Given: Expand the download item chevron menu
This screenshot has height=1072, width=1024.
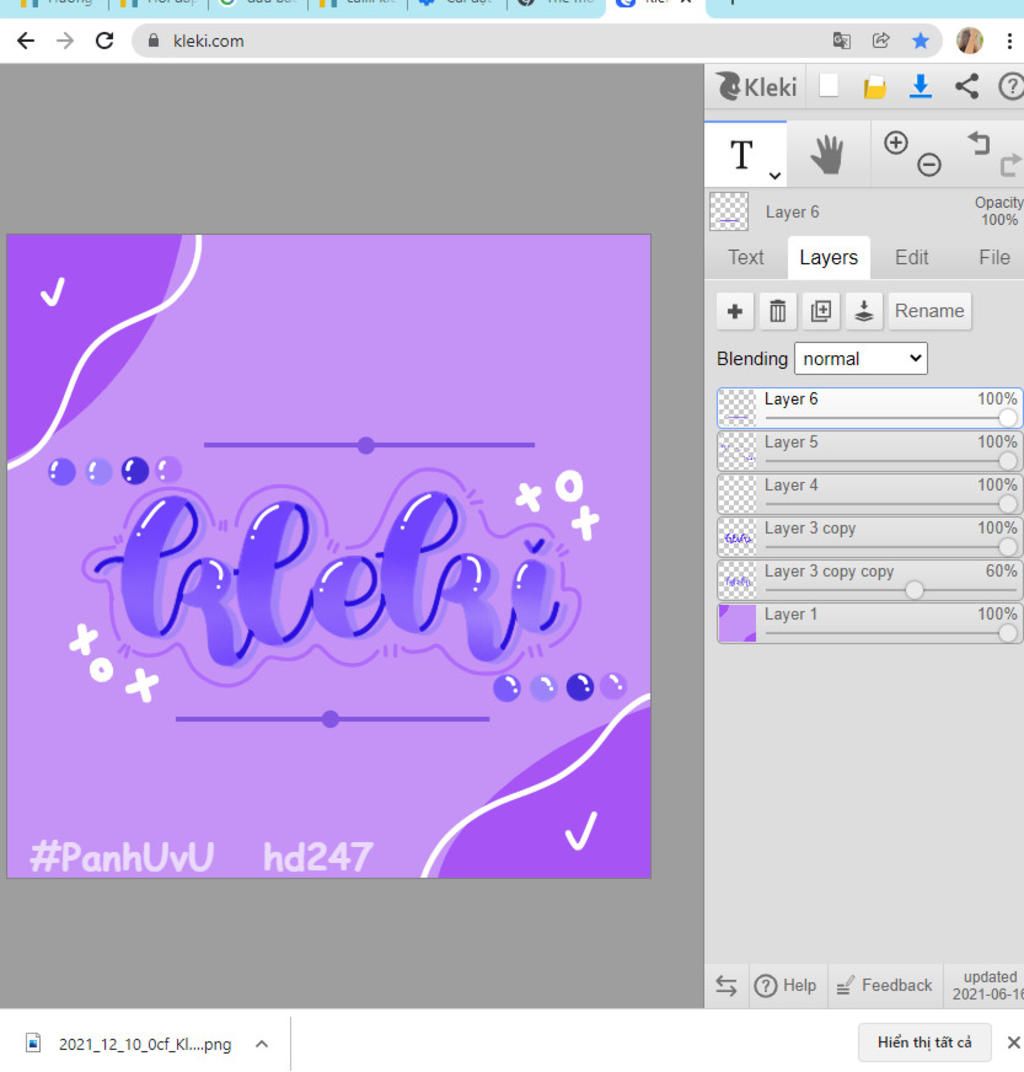Looking at the screenshot, I should (x=261, y=1044).
